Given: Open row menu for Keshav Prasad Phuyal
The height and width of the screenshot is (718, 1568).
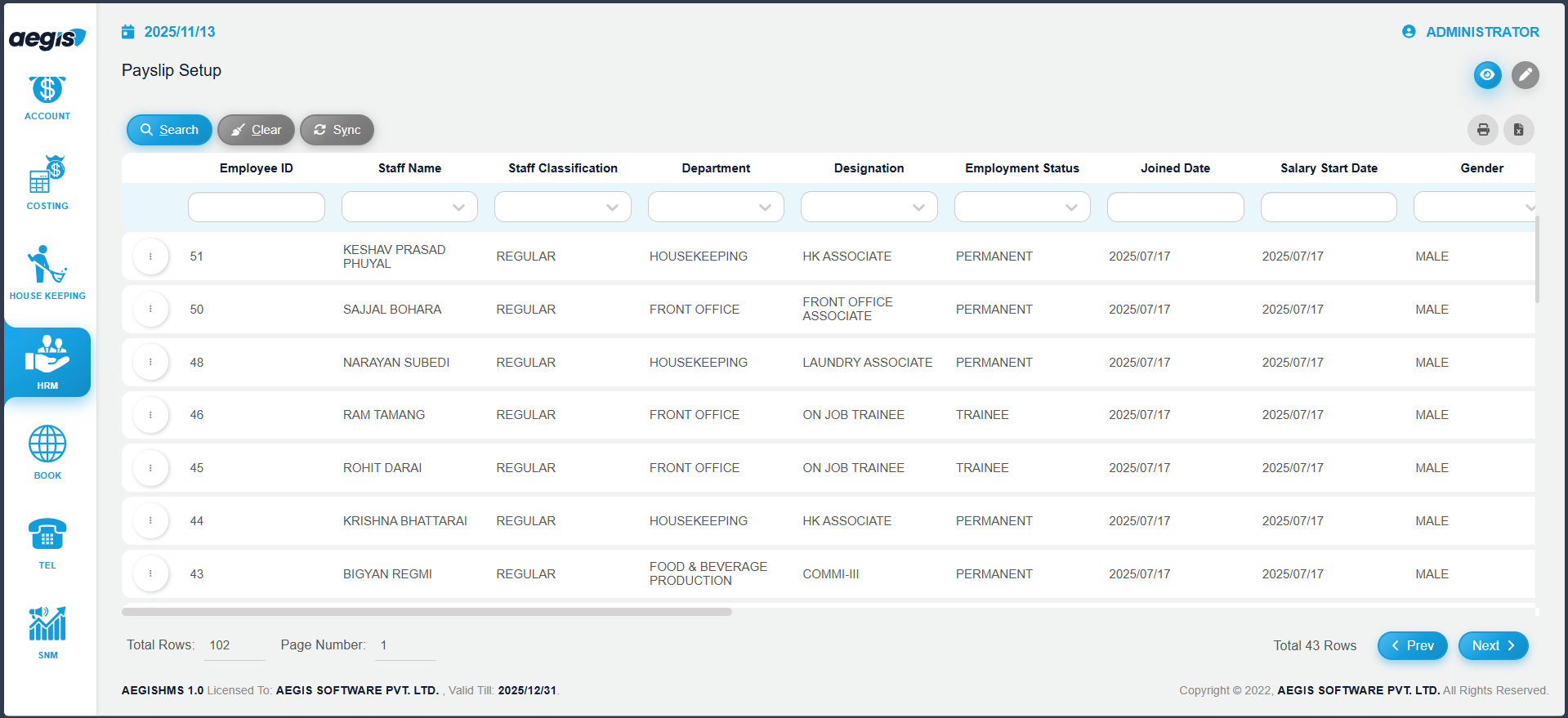Looking at the screenshot, I should [150, 256].
